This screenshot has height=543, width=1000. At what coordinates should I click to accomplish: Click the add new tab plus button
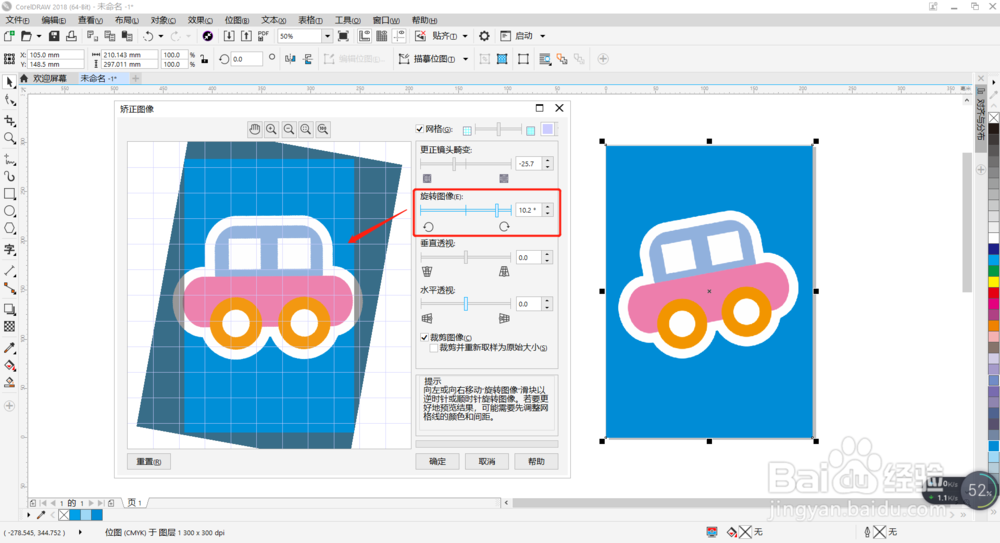[135, 78]
